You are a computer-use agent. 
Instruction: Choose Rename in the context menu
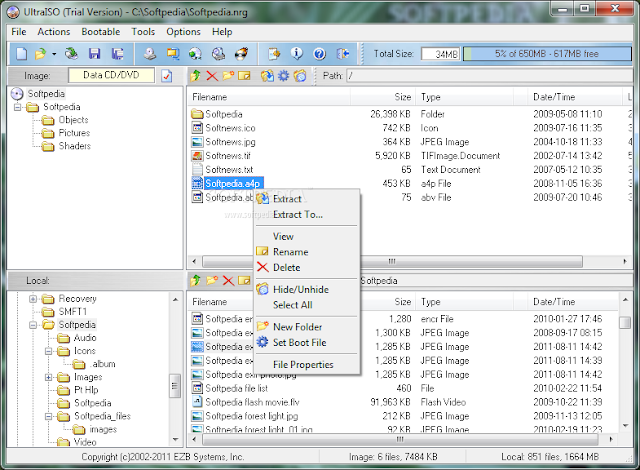coord(307,252)
